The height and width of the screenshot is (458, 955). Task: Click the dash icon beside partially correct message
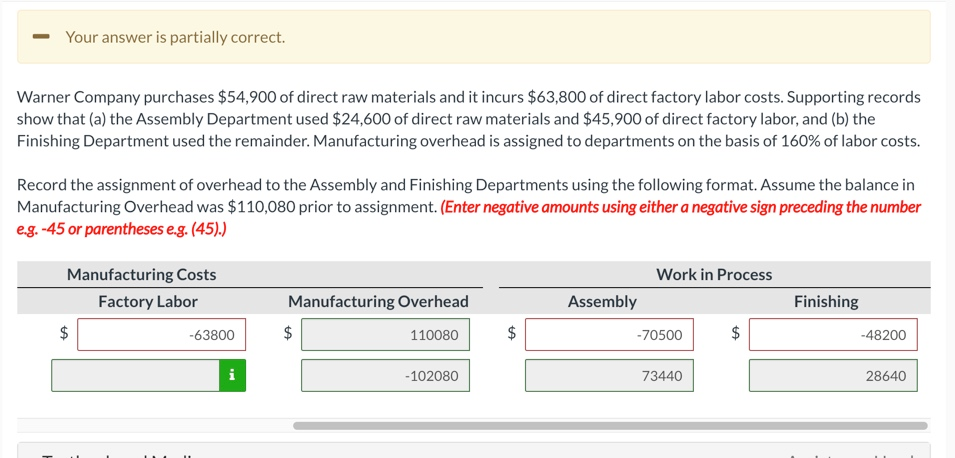click(41, 37)
